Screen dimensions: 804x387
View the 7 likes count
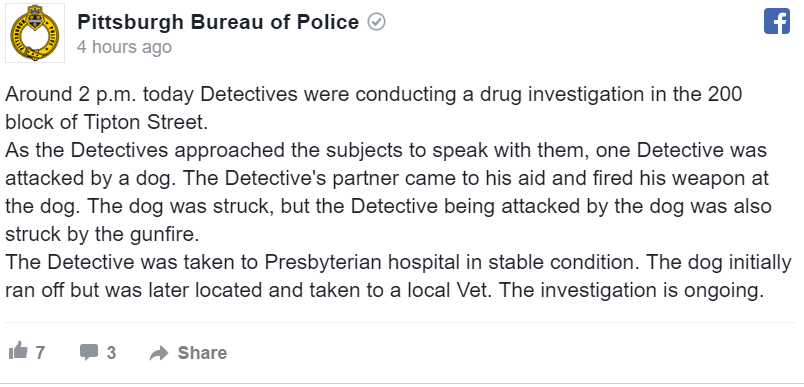(x=40, y=353)
